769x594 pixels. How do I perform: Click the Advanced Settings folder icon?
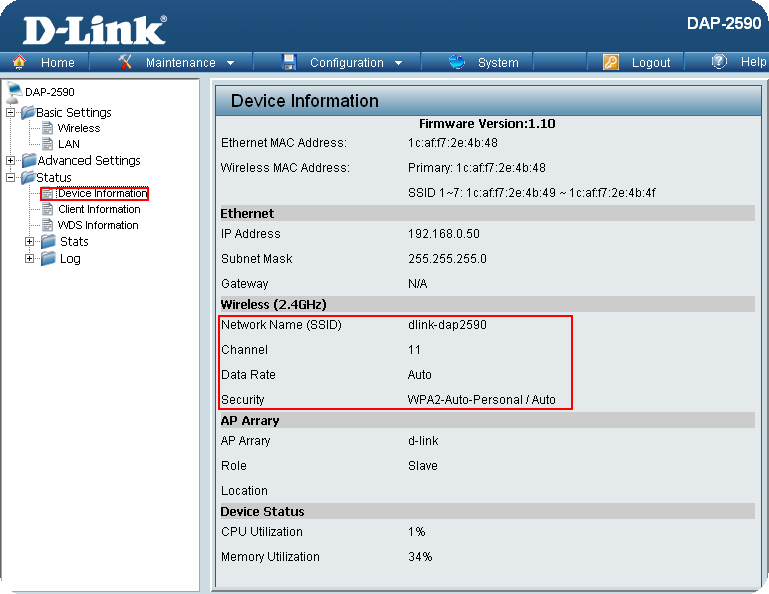pos(29,160)
